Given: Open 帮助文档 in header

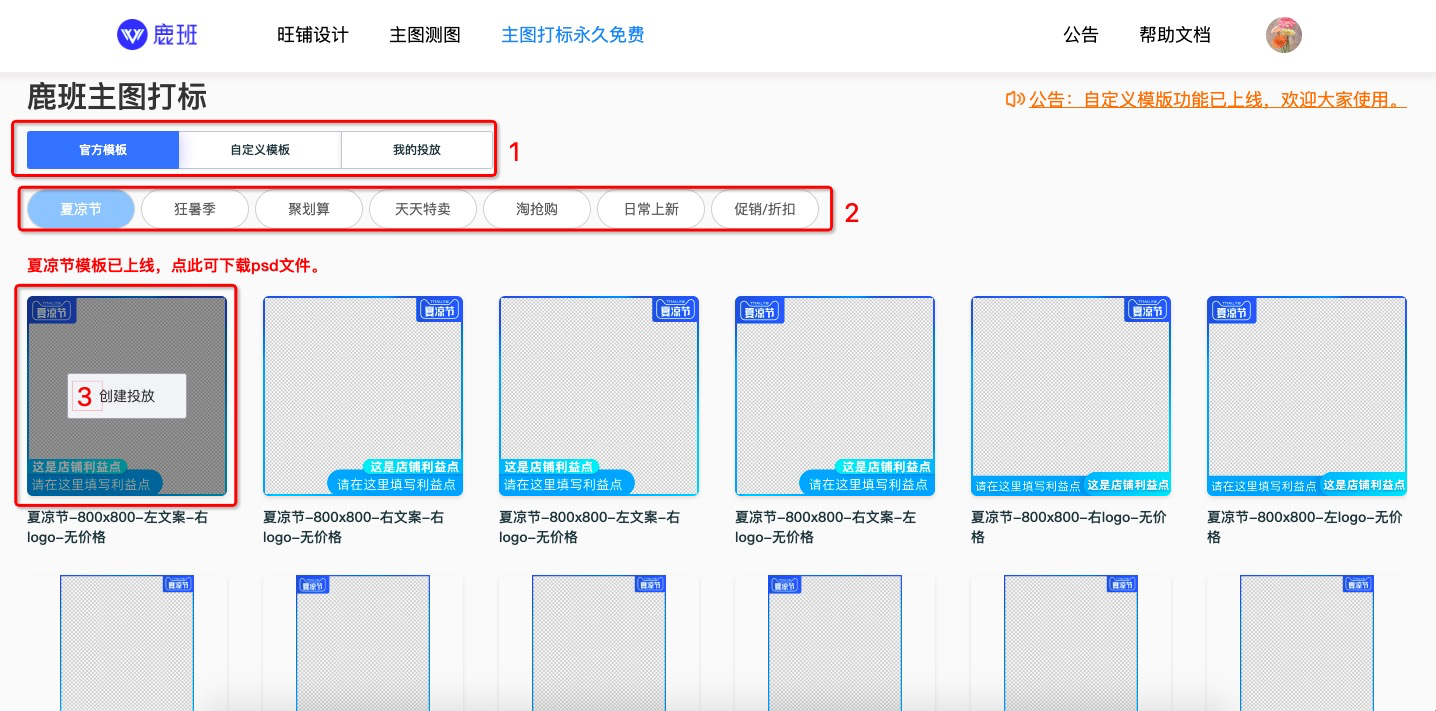Looking at the screenshot, I should (1175, 35).
